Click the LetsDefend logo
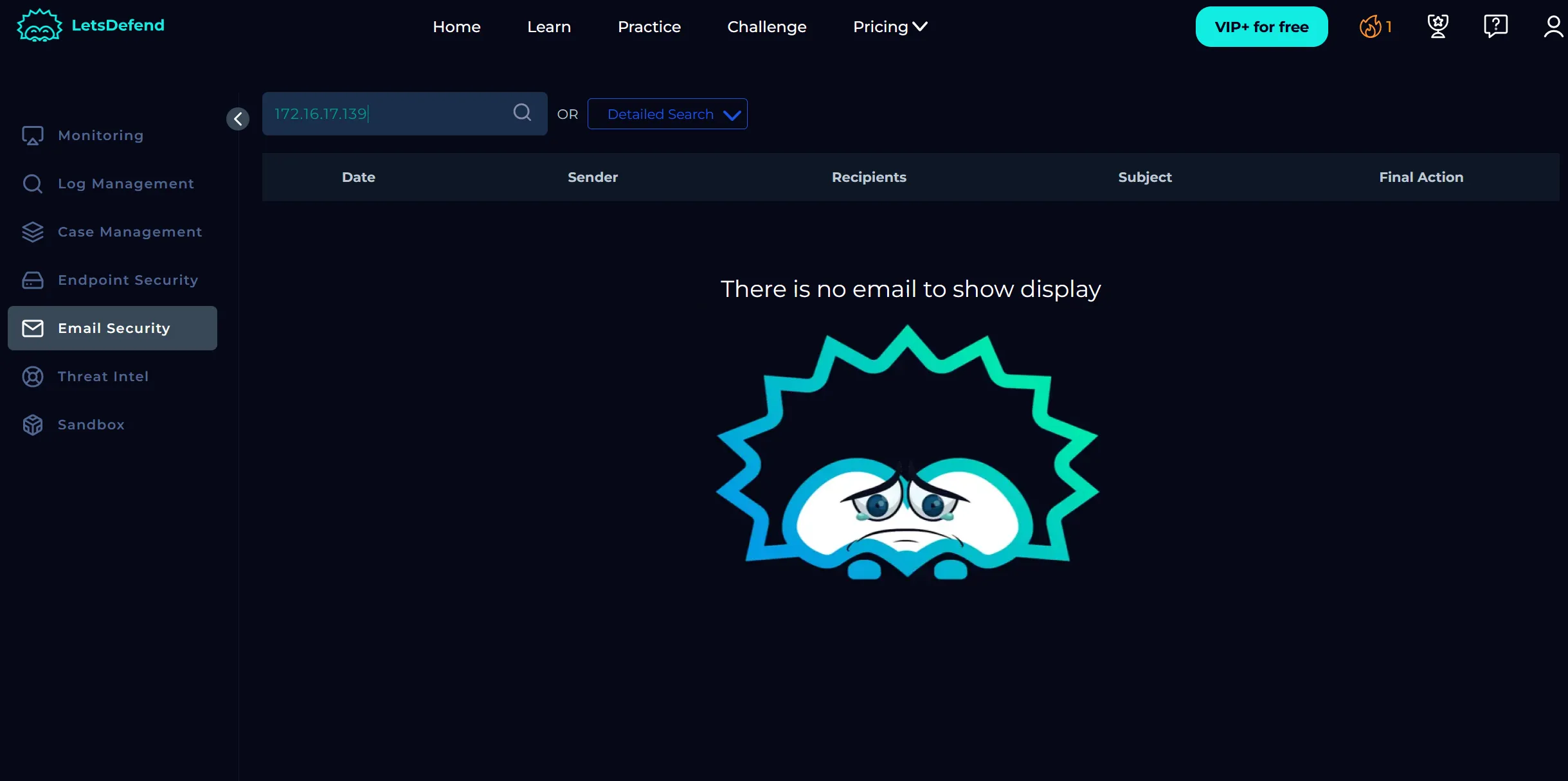The image size is (1568, 781). (91, 26)
